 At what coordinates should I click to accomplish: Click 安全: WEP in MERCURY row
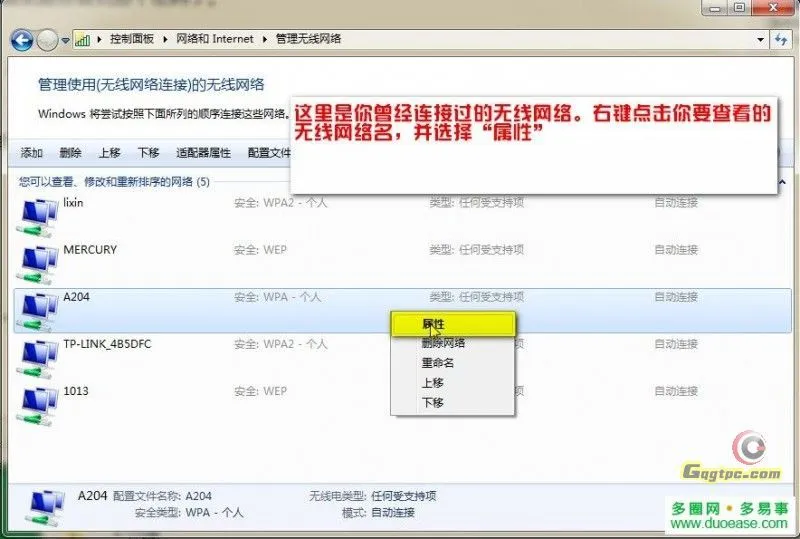[x=260, y=250]
